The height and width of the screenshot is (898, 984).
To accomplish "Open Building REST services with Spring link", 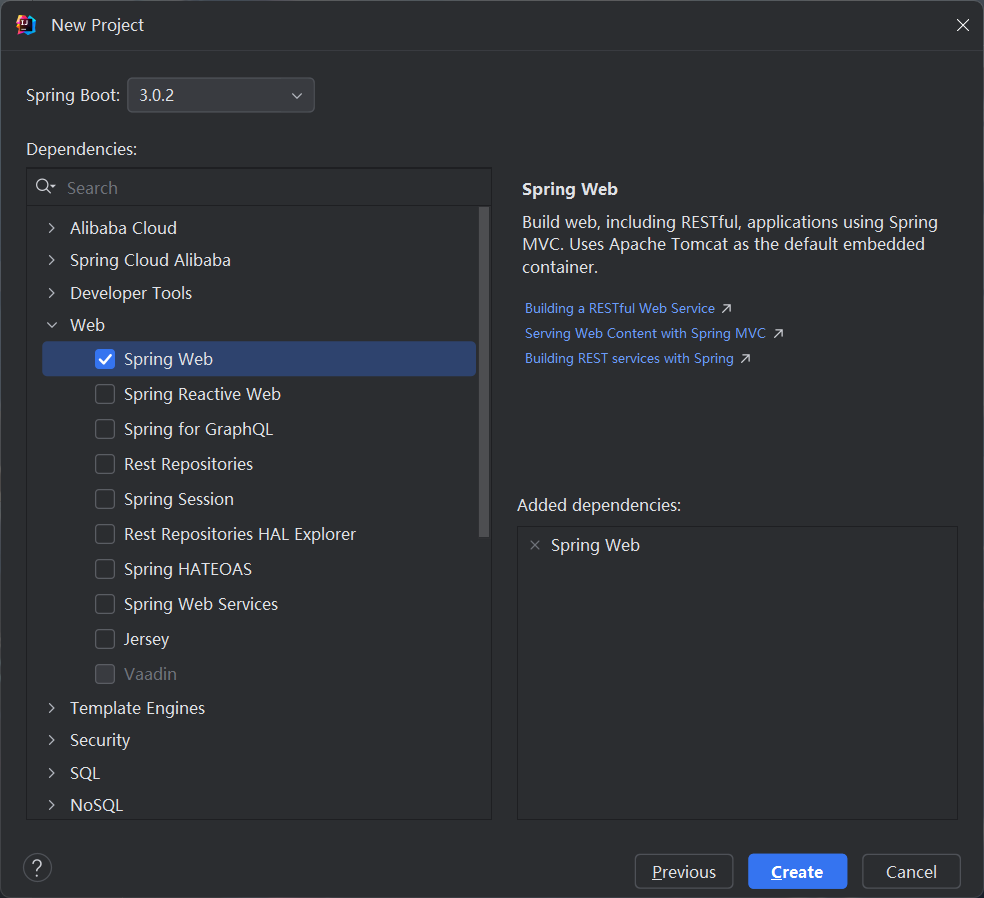I will [629, 359].
